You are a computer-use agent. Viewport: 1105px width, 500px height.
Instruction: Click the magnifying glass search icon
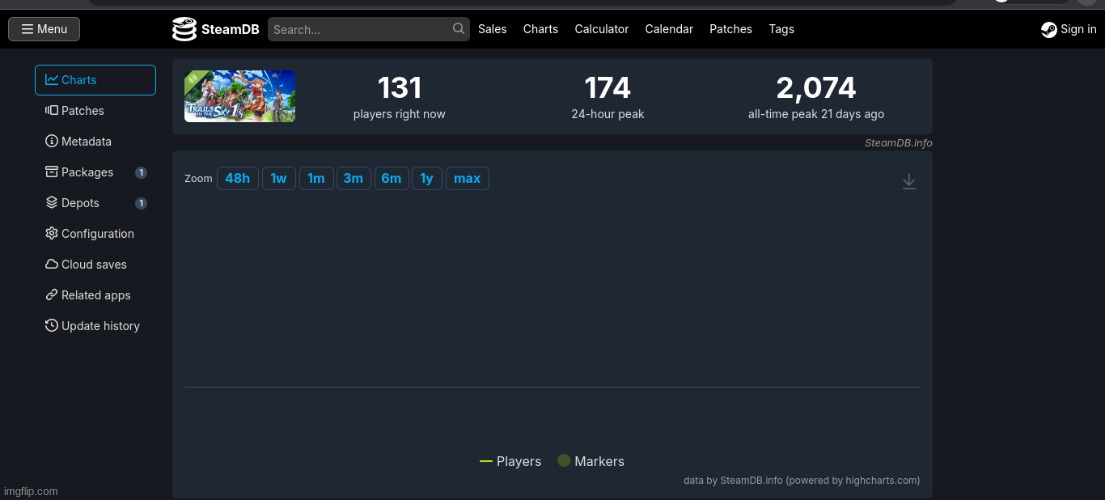(x=458, y=29)
